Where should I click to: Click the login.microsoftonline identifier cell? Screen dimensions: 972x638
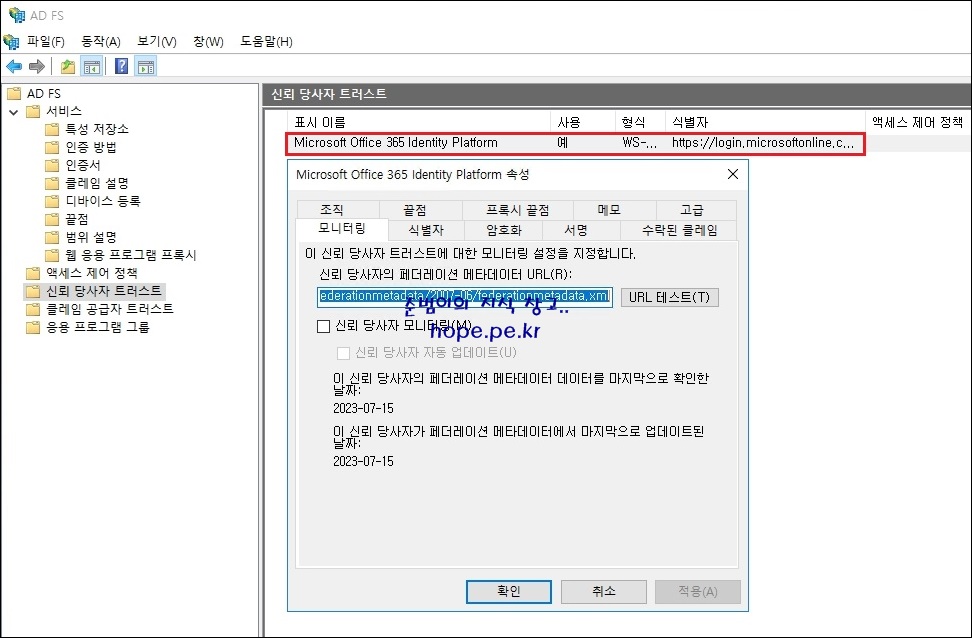[763, 143]
